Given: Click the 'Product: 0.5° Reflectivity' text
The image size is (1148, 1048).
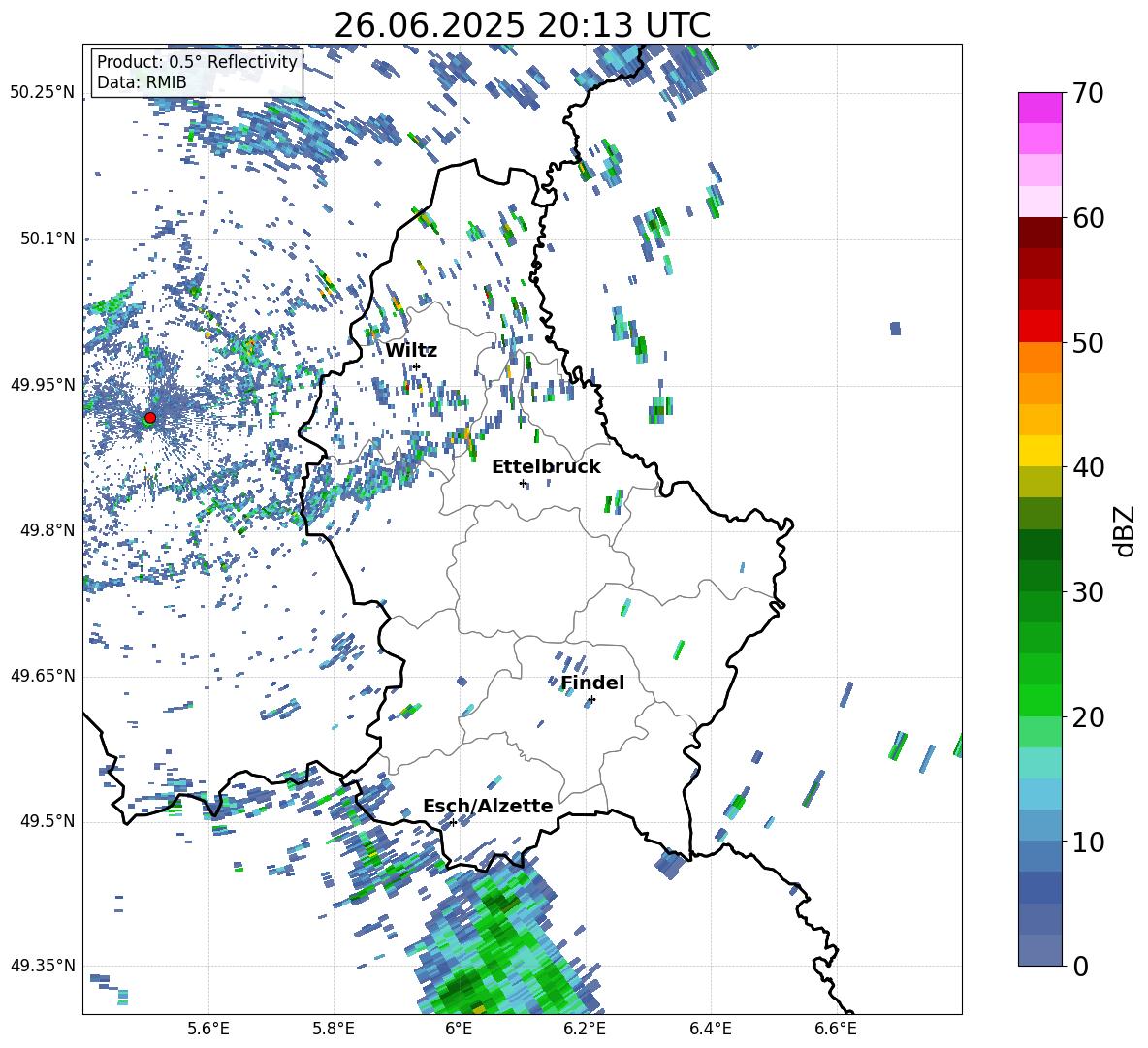Looking at the screenshot, I should (197, 61).
